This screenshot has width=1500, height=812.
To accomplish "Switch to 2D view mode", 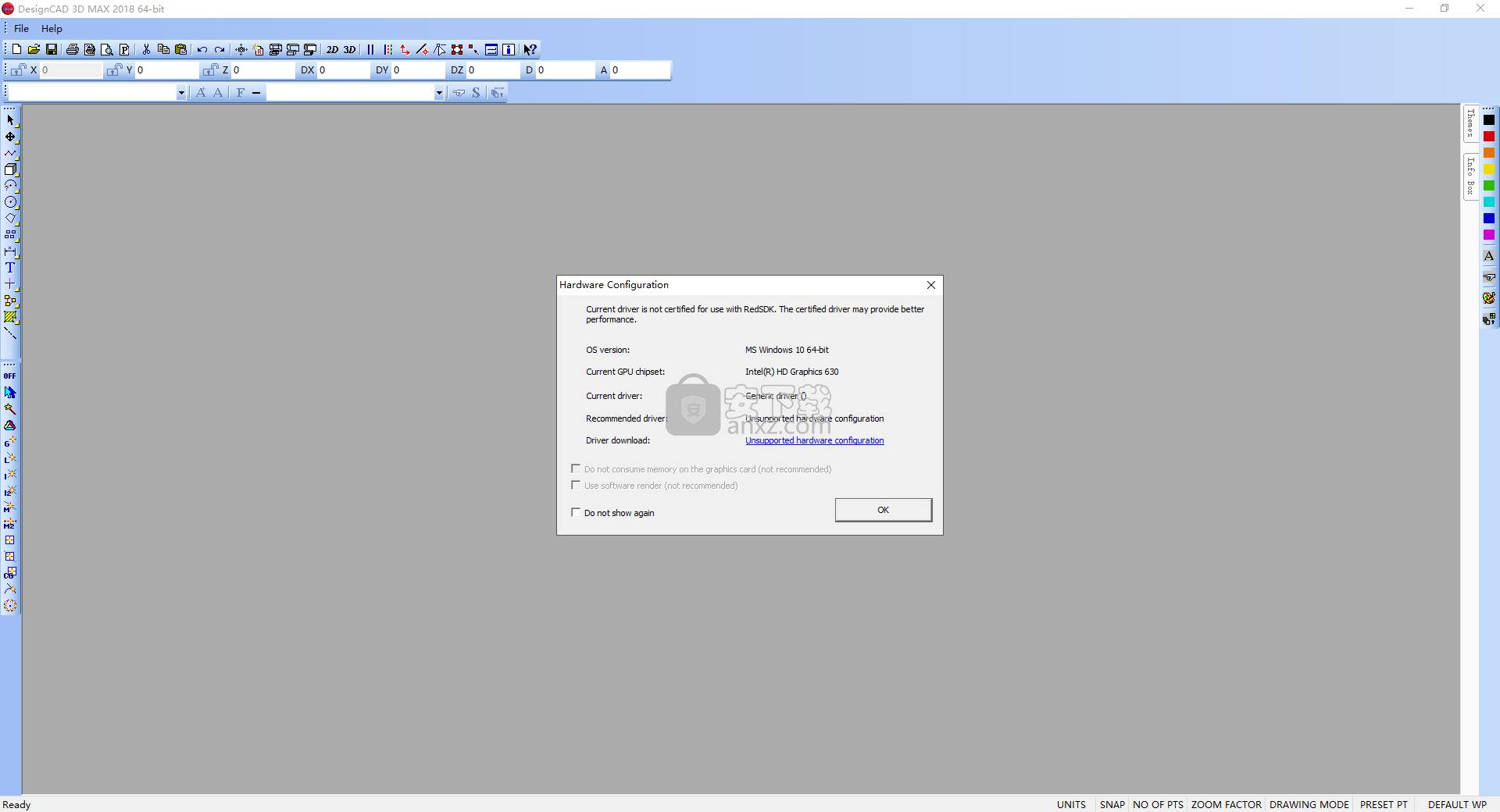I will 332,49.
